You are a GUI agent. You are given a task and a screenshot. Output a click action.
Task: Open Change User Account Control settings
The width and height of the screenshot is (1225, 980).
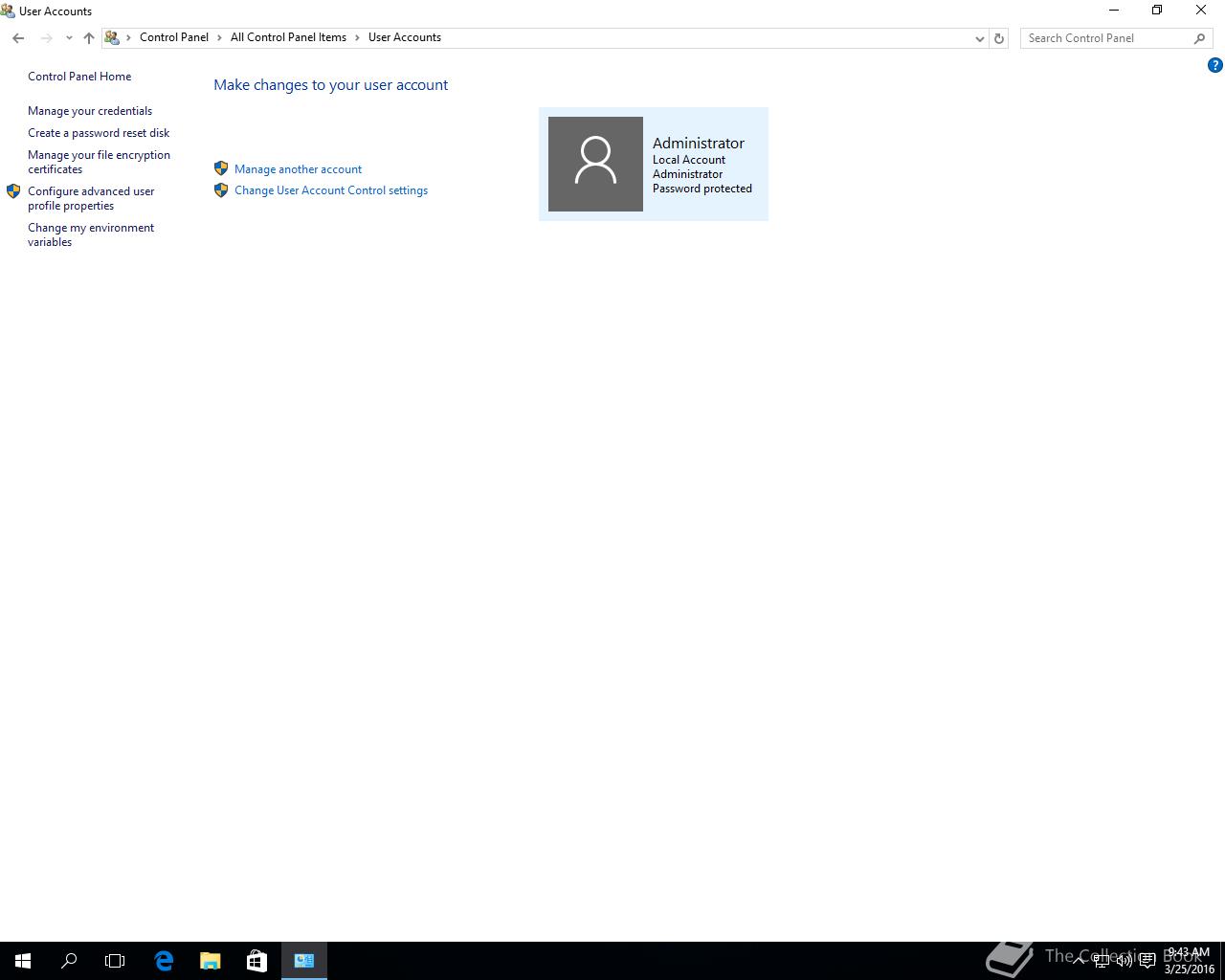331,190
